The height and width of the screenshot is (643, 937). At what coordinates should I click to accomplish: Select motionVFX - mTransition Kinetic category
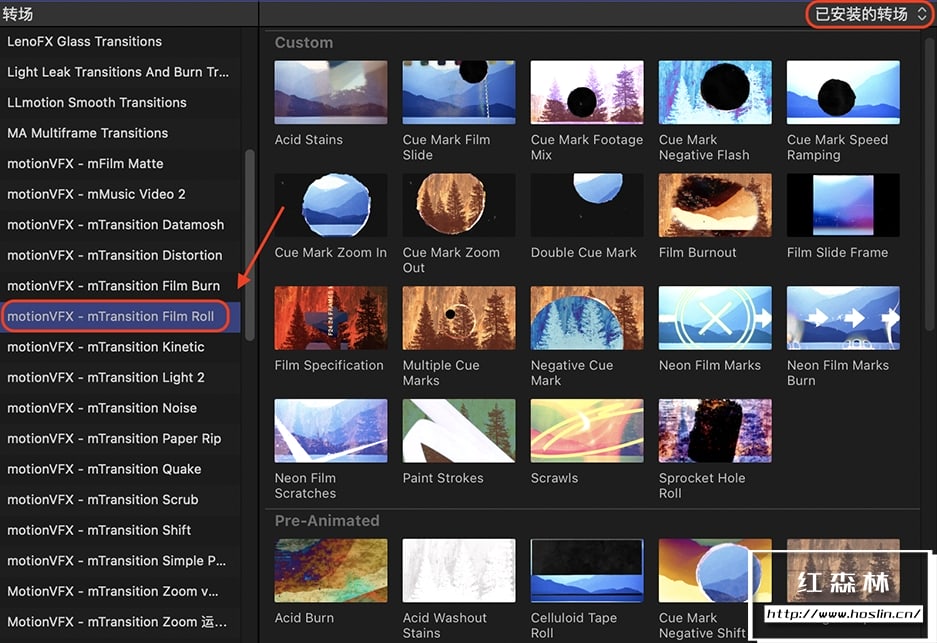coord(120,347)
